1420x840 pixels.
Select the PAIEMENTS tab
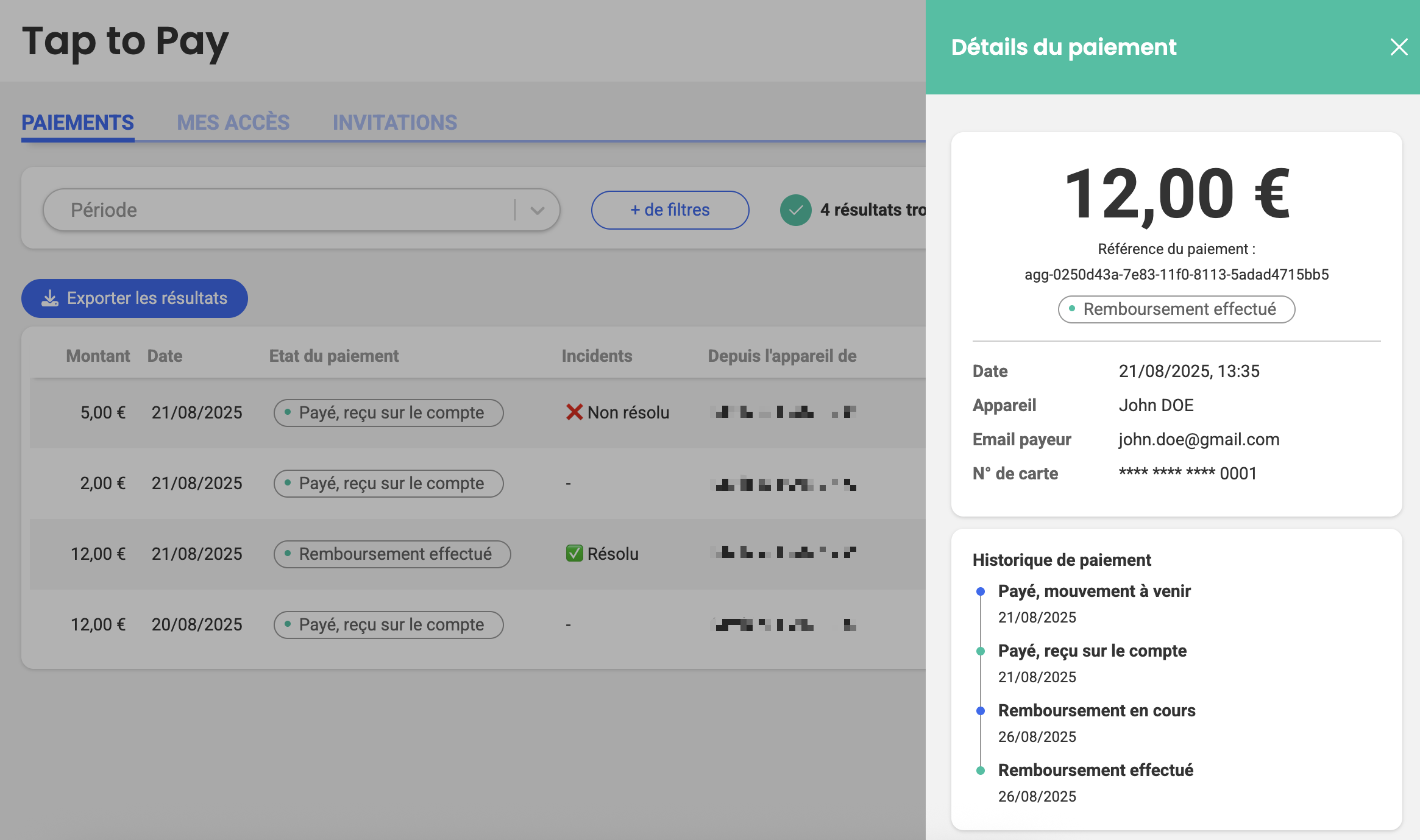(x=77, y=122)
